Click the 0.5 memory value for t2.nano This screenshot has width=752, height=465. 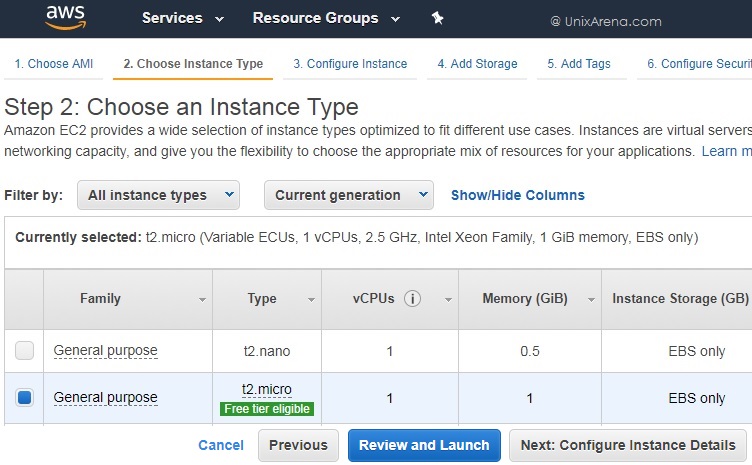pyautogui.click(x=530, y=351)
